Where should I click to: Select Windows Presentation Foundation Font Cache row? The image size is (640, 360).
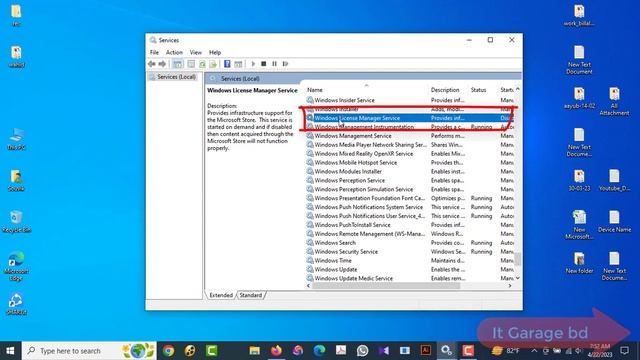click(x=410, y=198)
